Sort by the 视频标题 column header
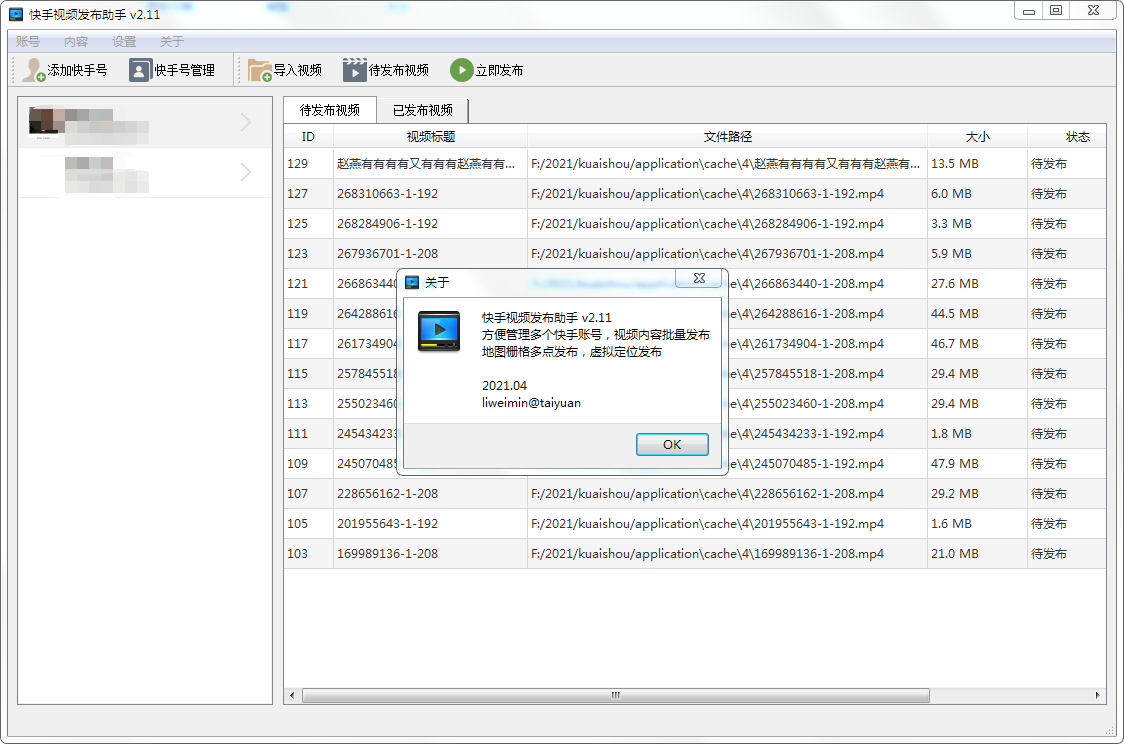The image size is (1124, 744). click(431, 136)
